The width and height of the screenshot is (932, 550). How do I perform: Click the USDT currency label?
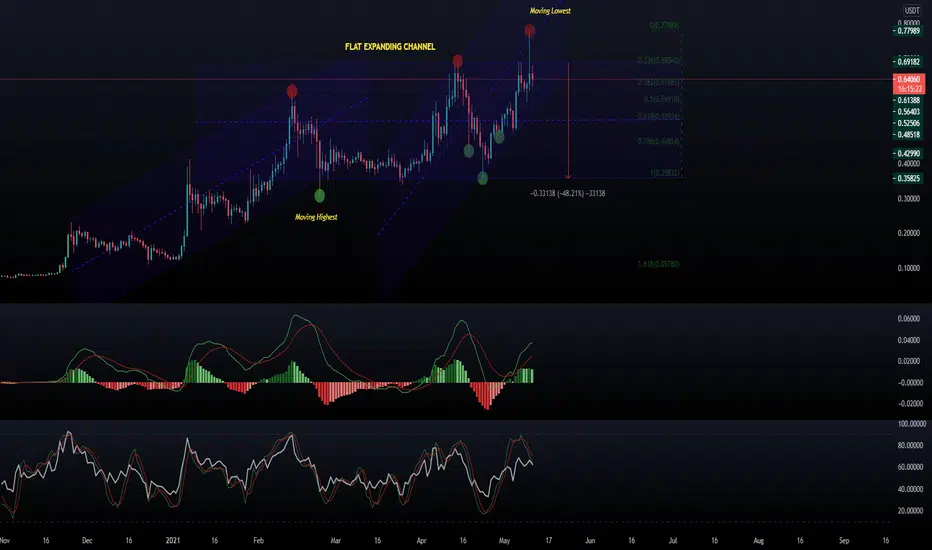[x=911, y=10]
